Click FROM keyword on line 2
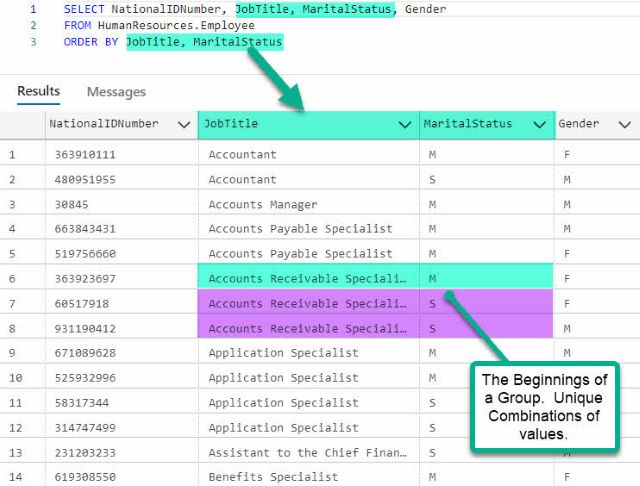 click(x=78, y=25)
